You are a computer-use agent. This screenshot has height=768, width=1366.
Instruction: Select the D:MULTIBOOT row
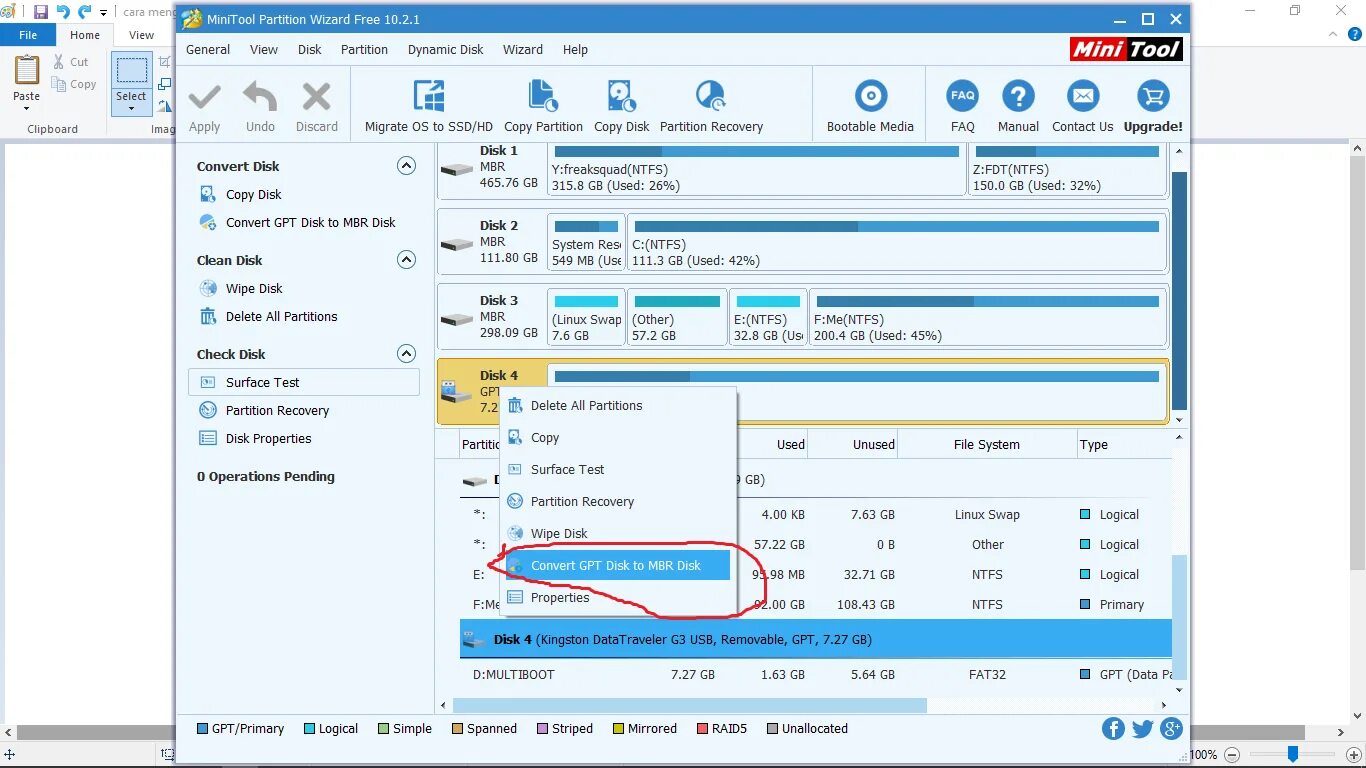tap(816, 675)
